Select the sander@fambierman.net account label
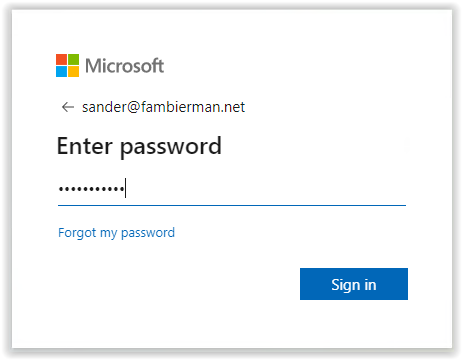The width and height of the screenshot is (462, 360). click(x=163, y=107)
